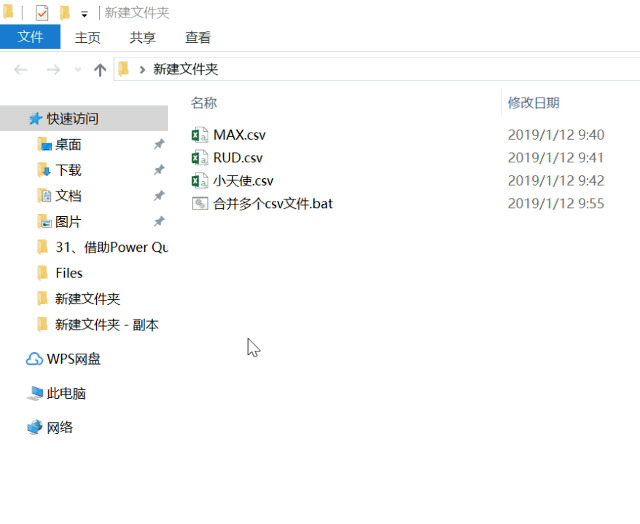Open WPS网盘 in the navigation pane
Image resolution: width=640 pixels, height=524 pixels.
[x=73, y=359]
